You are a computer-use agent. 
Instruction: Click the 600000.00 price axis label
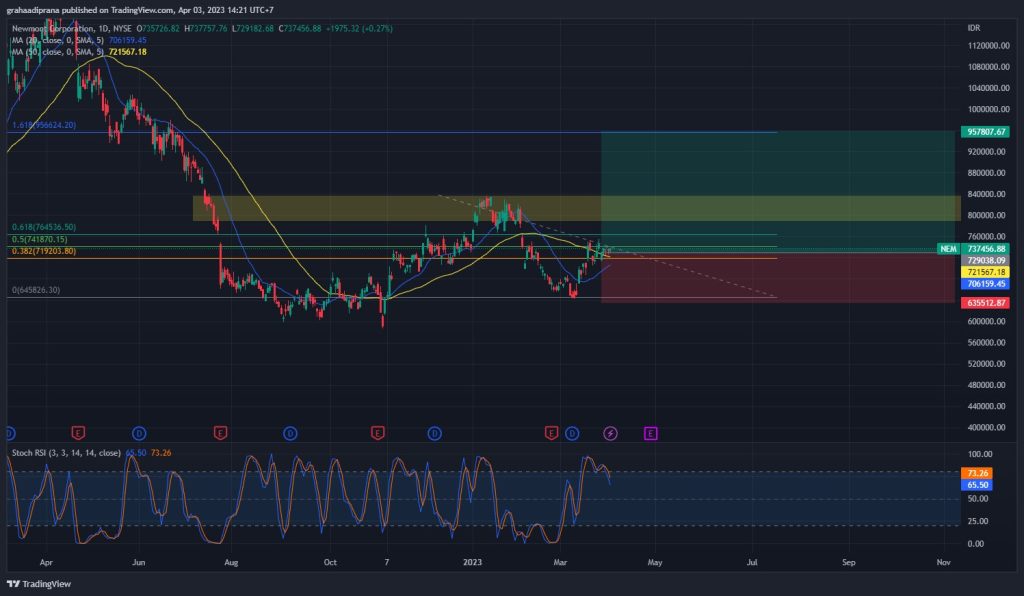coord(987,321)
